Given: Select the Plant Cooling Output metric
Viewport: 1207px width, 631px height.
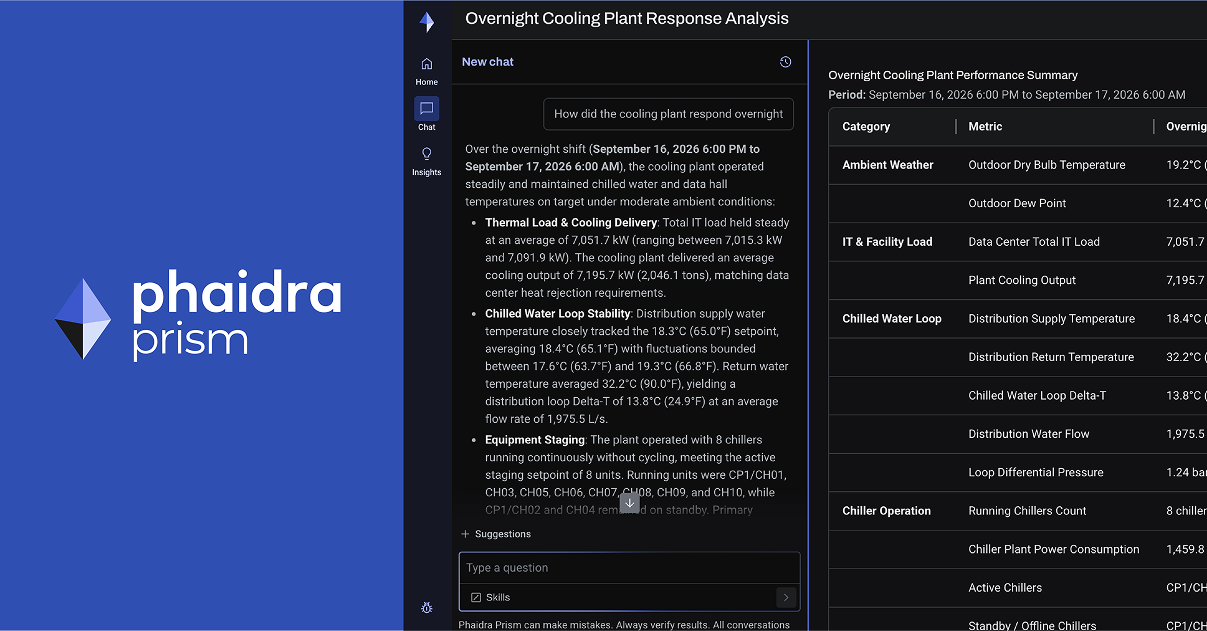Looking at the screenshot, I should pos(1022,280).
